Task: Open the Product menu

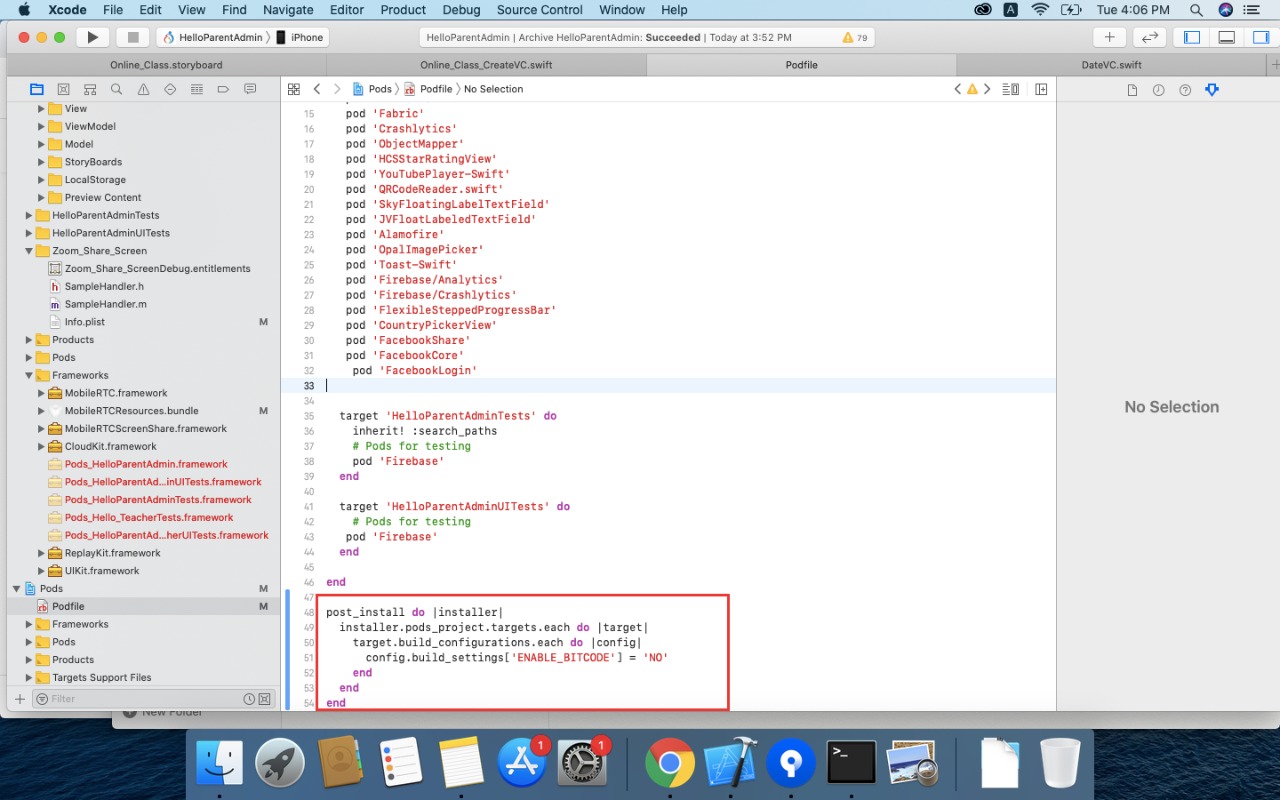Action: [403, 10]
